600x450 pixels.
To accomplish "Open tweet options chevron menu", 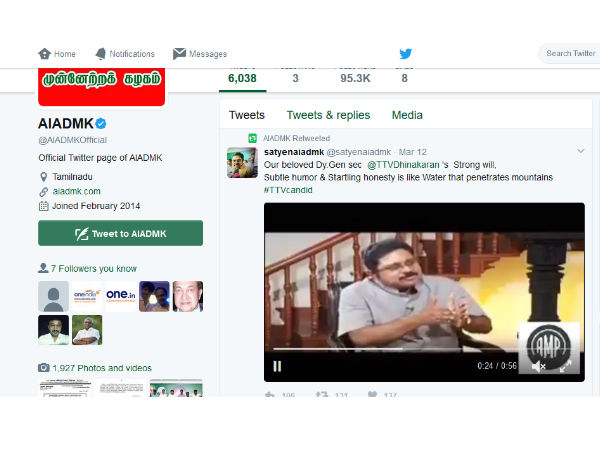I will coord(580,151).
